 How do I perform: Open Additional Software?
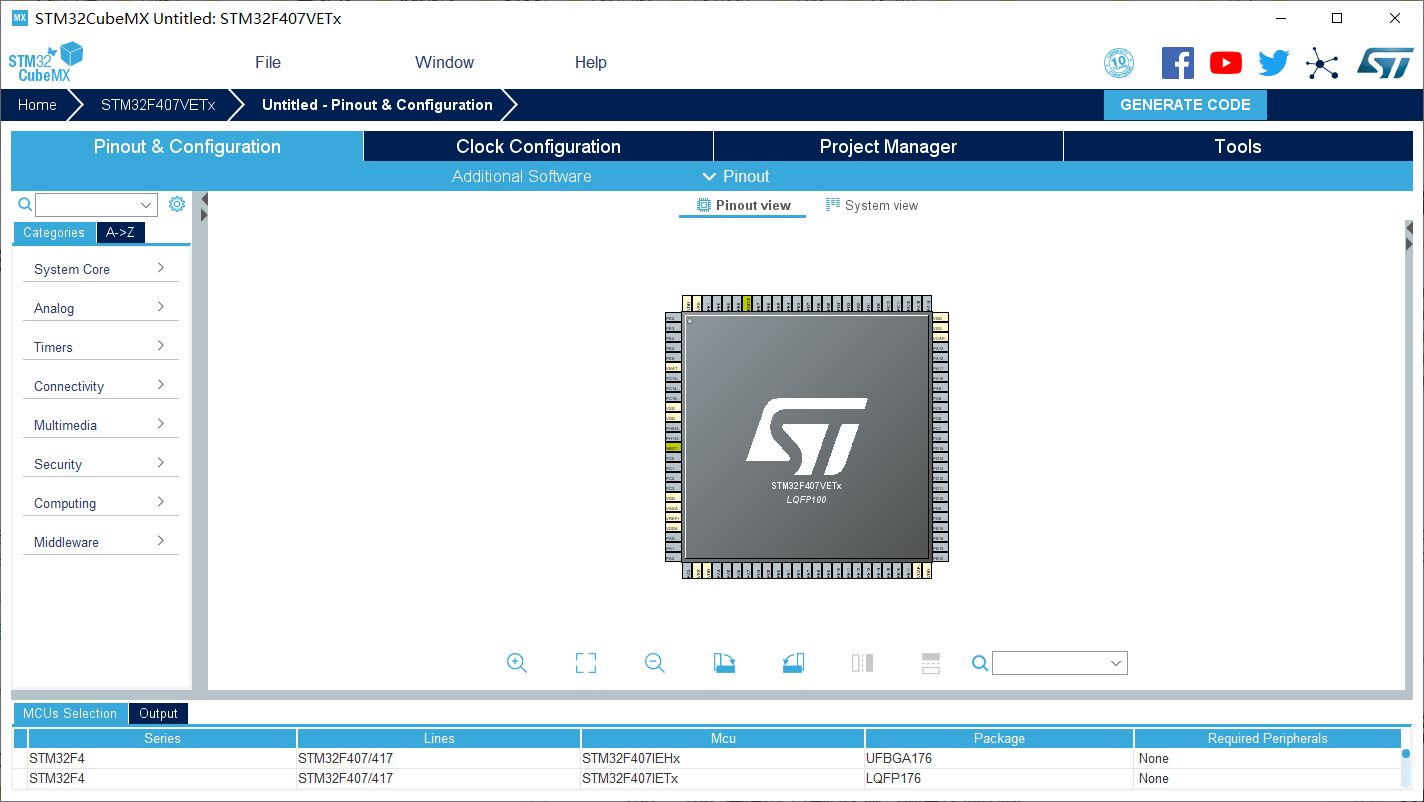click(x=522, y=176)
